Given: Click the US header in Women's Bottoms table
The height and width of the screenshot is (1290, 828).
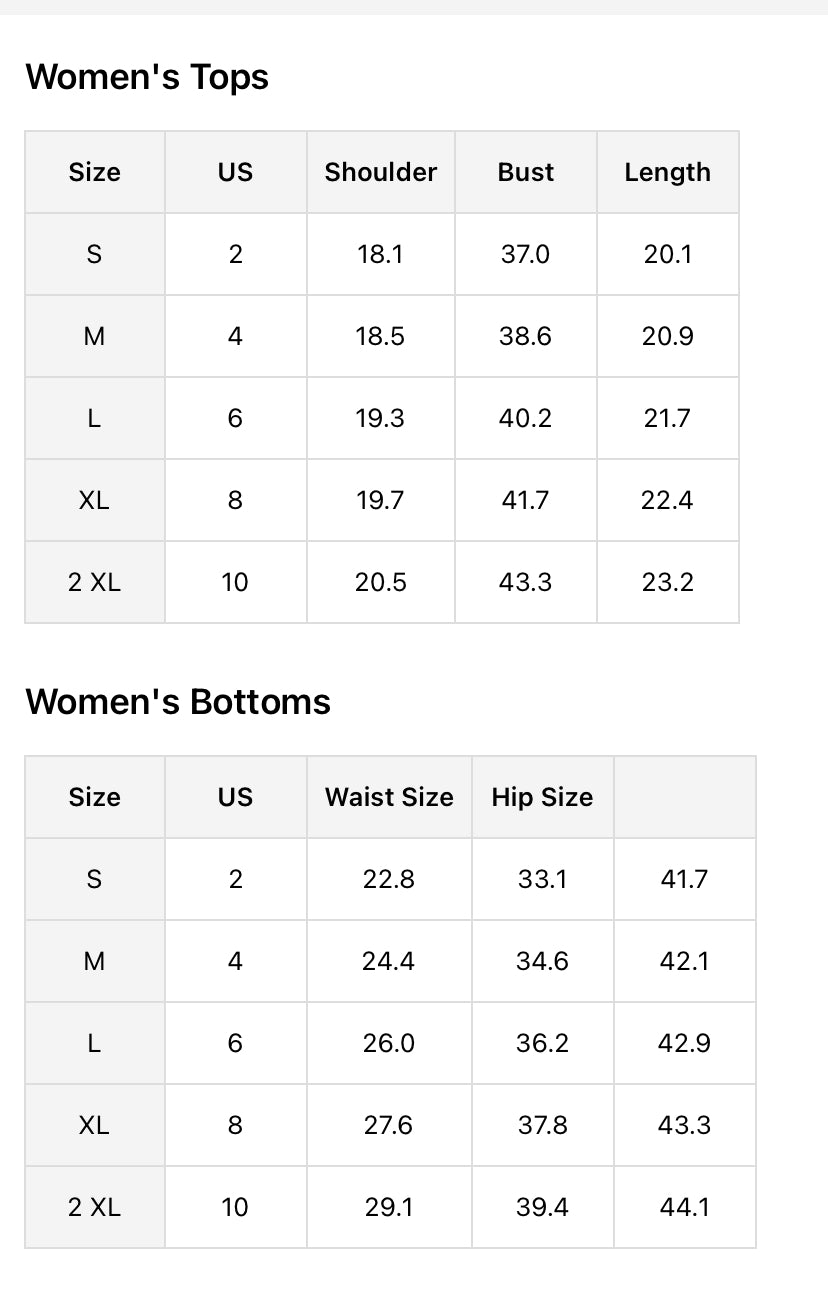Looking at the screenshot, I should pos(235,797).
